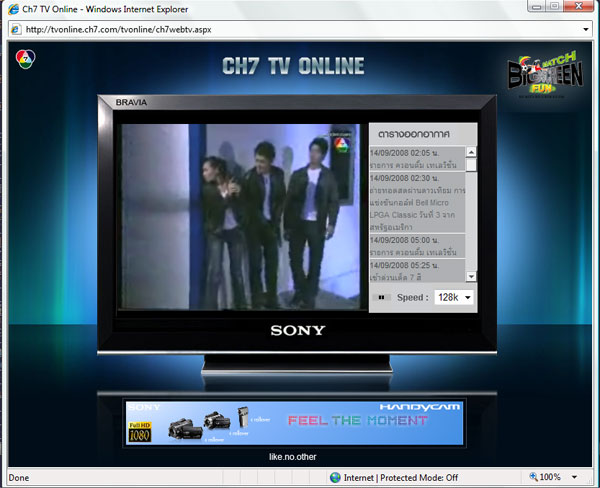Click the Sony Handycam Feel The Moment ad

(x=294, y=423)
